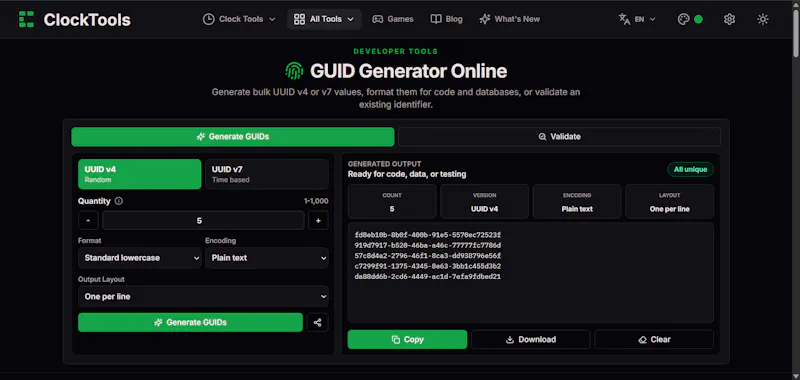Select UUID v4 Random option
The image size is (800, 380).
[139, 174]
